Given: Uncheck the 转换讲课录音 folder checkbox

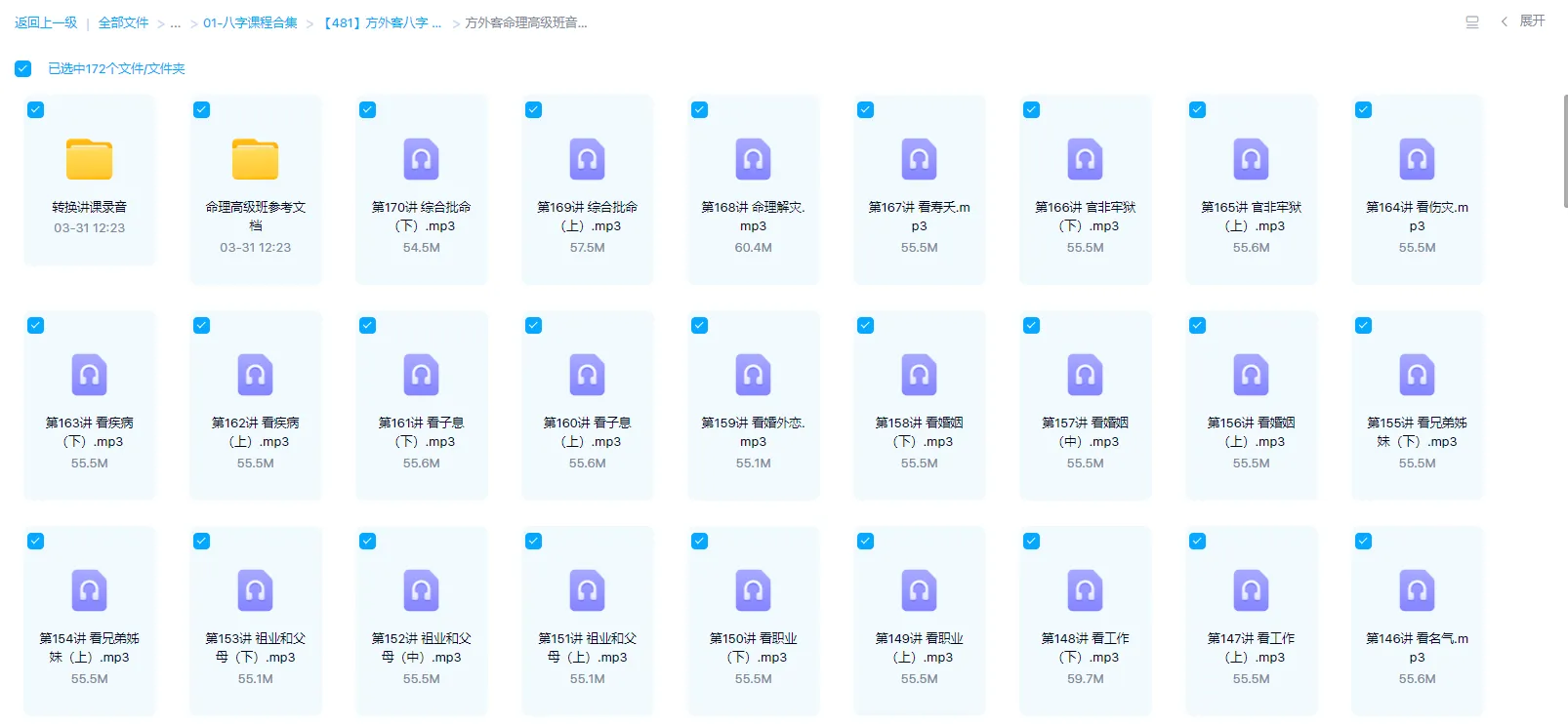Looking at the screenshot, I should click(x=35, y=109).
